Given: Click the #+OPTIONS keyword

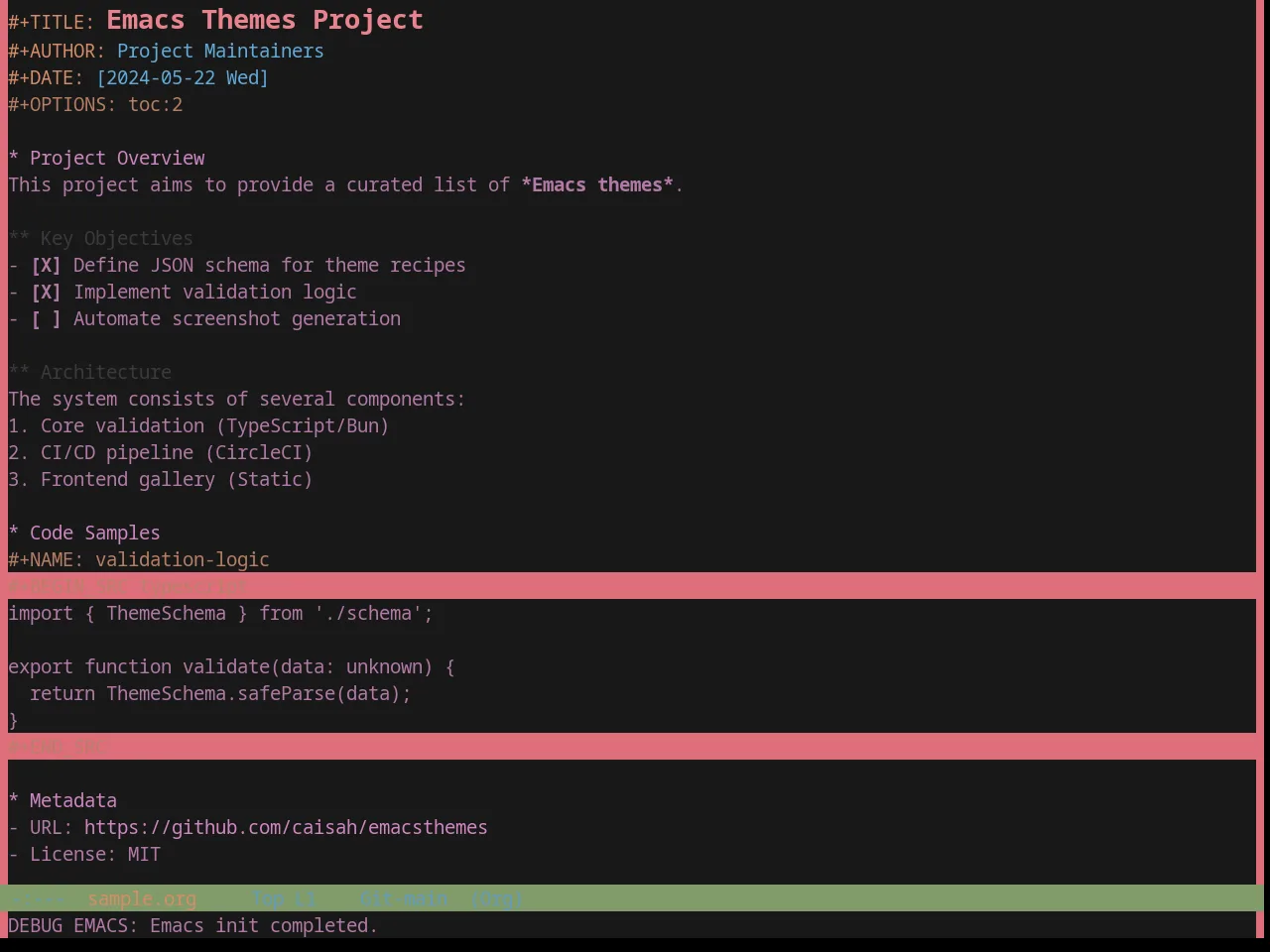Looking at the screenshot, I should click(x=63, y=104).
